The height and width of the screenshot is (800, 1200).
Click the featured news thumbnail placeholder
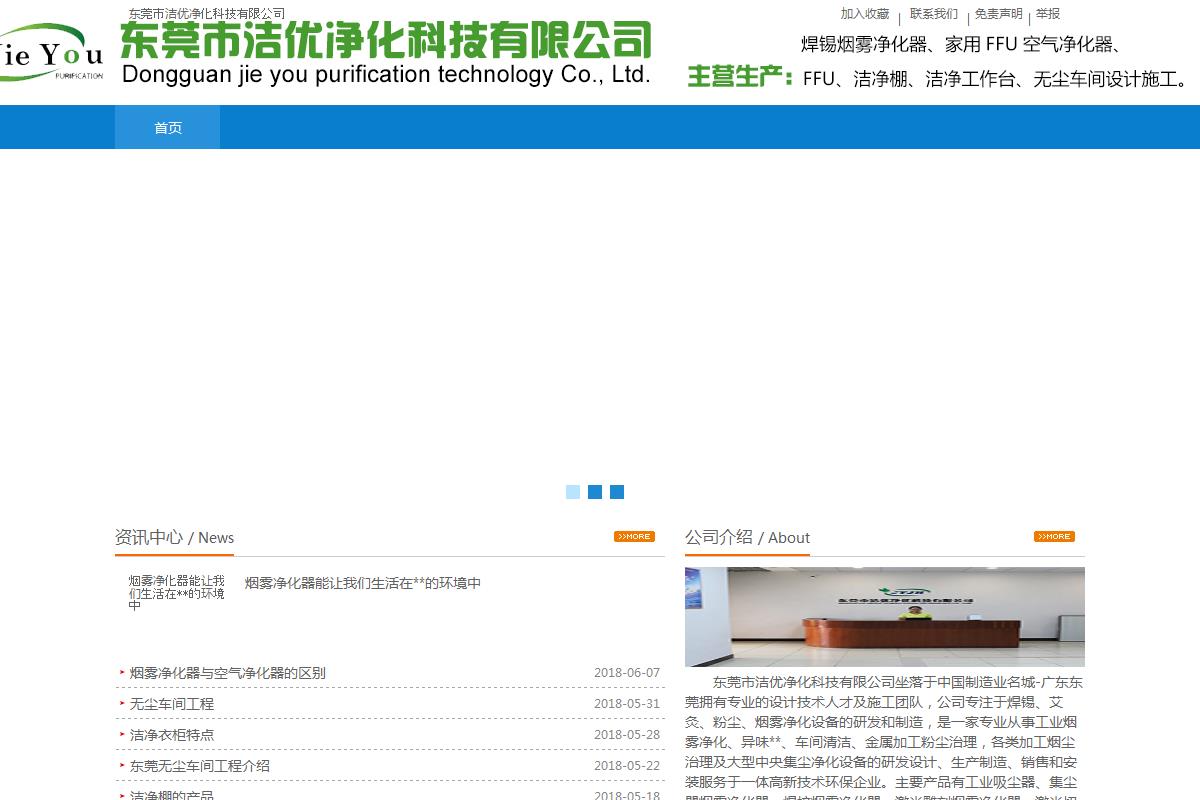[176, 593]
